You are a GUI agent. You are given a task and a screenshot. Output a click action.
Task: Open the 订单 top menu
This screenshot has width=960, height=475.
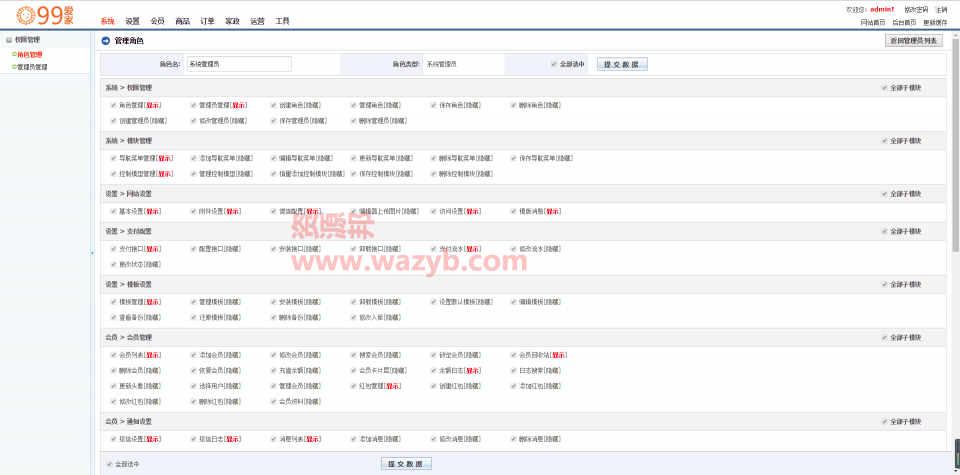(208, 21)
